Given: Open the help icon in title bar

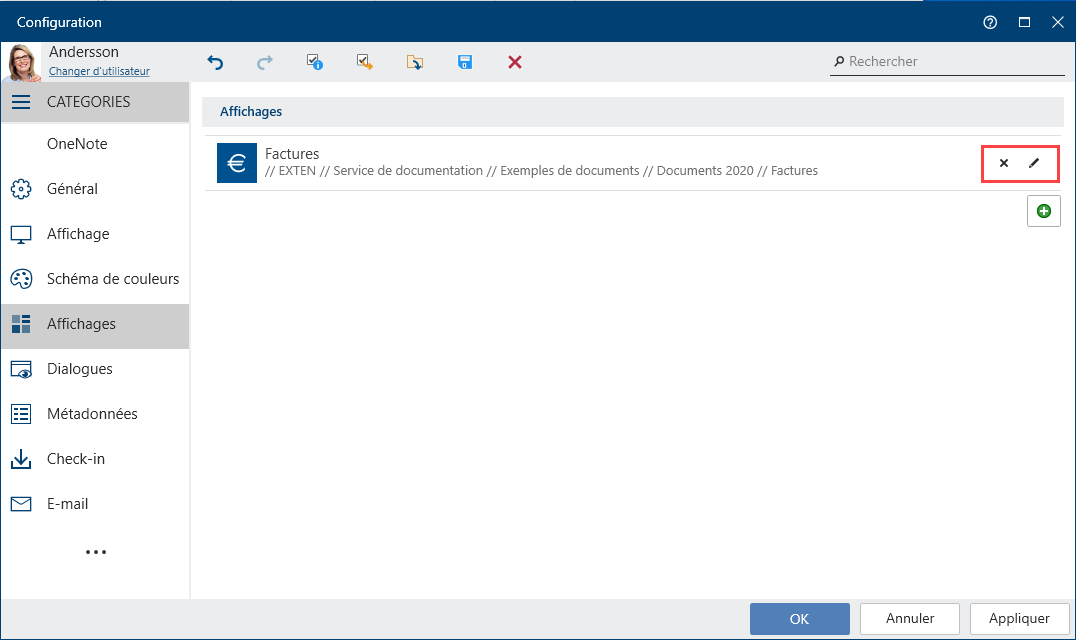Looking at the screenshot, I should (x=990, y=22).
